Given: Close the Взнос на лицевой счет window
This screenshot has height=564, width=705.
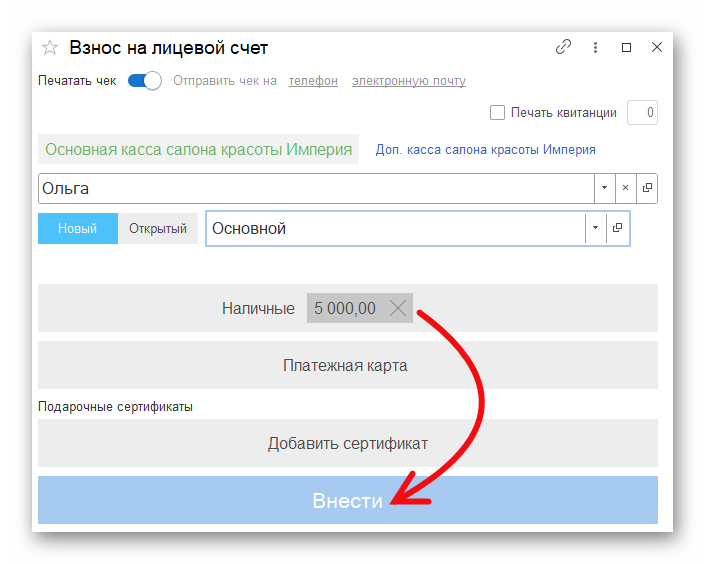Looking at the screenshot, I should pyautogui.click(x=657, y=47).
